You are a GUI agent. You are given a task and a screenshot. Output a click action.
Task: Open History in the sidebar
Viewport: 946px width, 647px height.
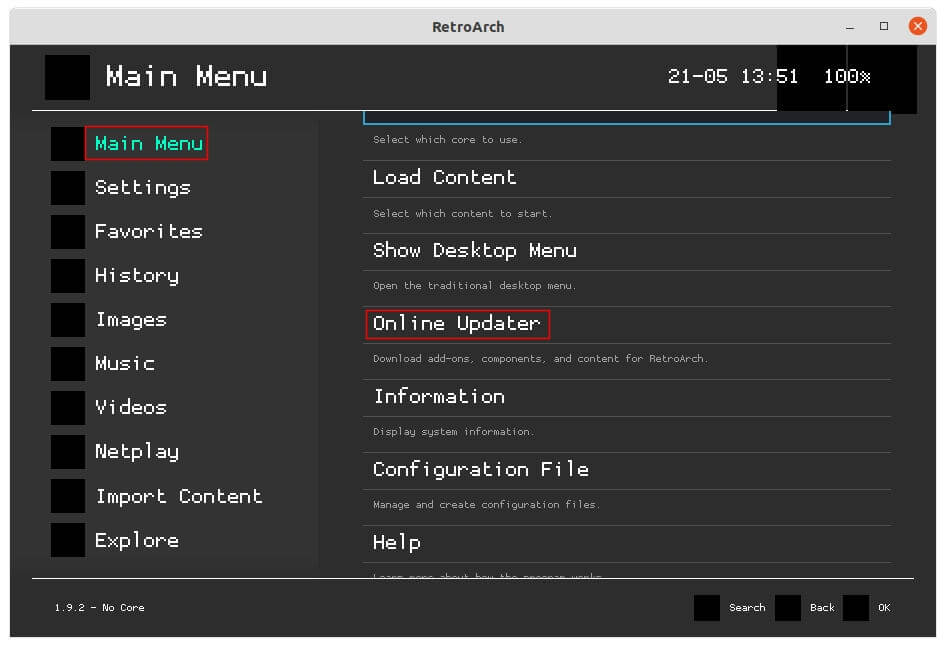tap(137, 276)
